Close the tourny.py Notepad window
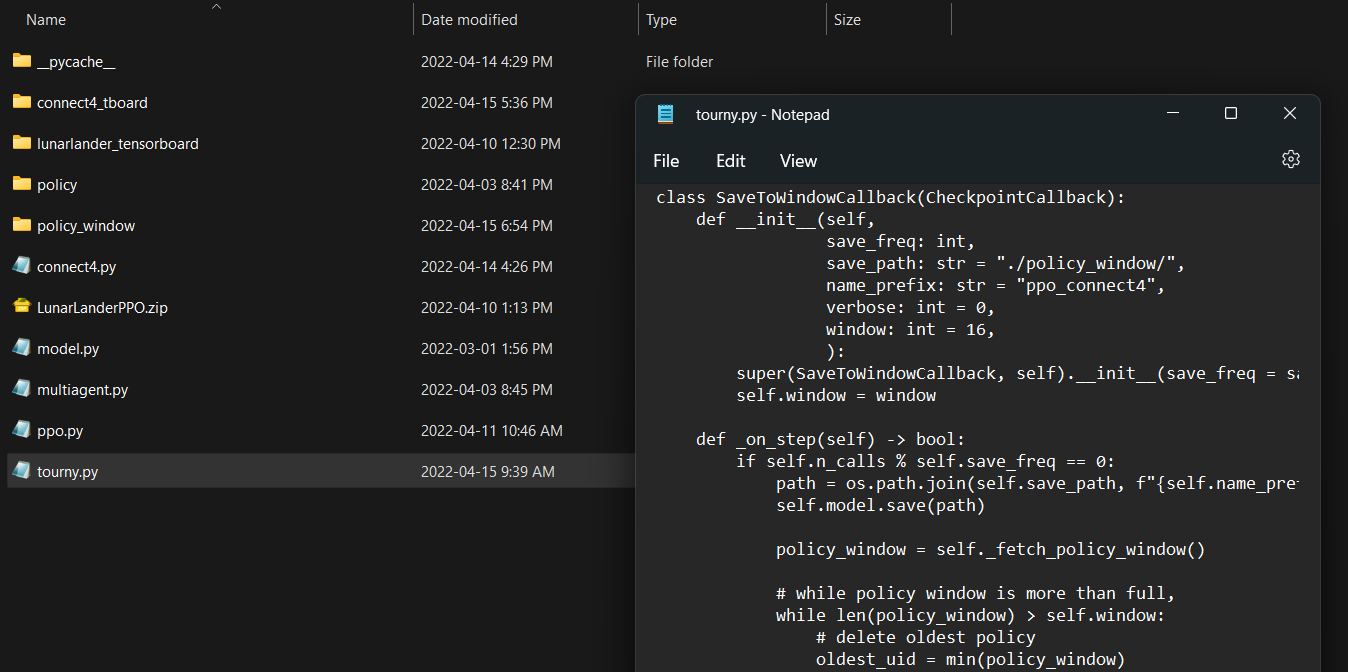The image size is (1348, 672). coord(1290,114)
